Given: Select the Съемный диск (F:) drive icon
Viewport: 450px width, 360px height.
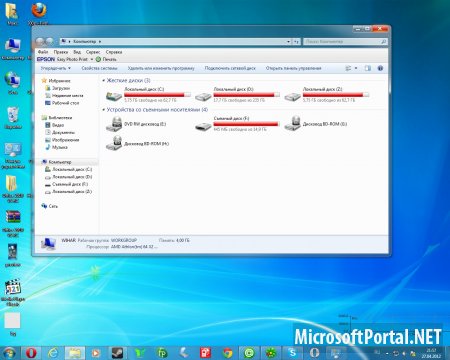Looking at the screenshot, I should click(203, 126).
